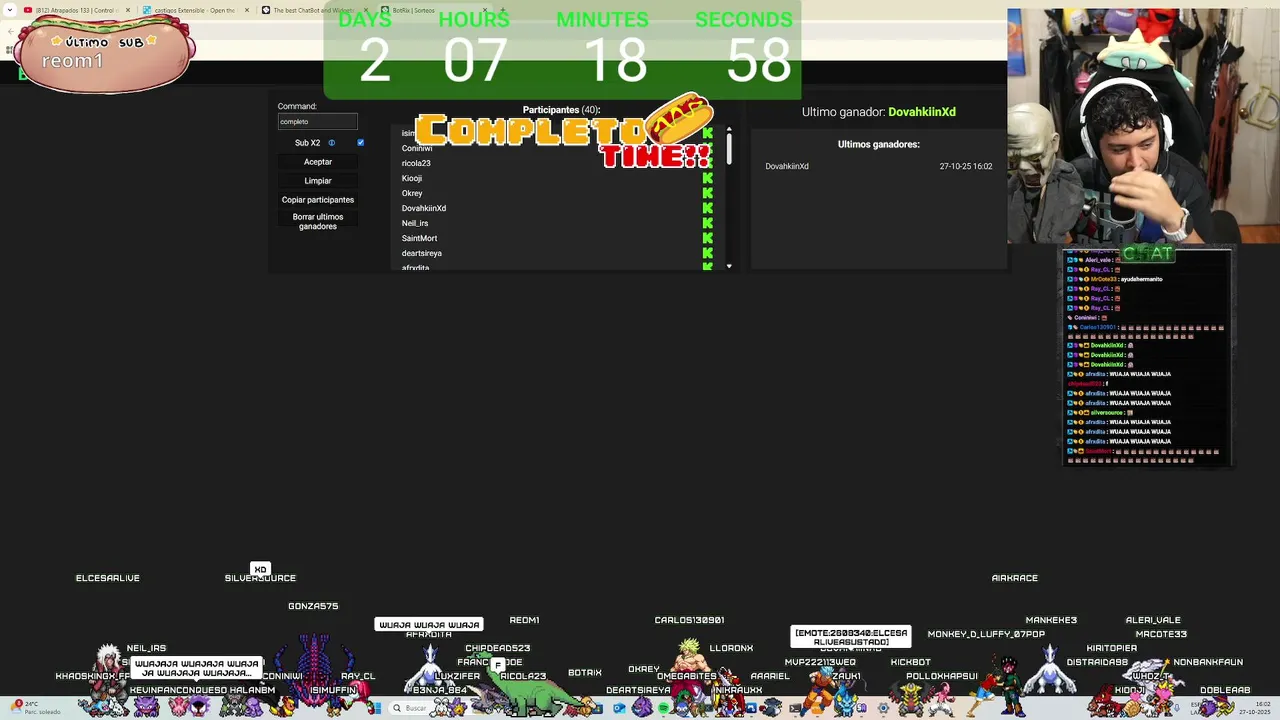This screenshot has height=720, width=1280.
Task: Toggle the Sub X2 checkbox
Action: click(x=361, y=143)
